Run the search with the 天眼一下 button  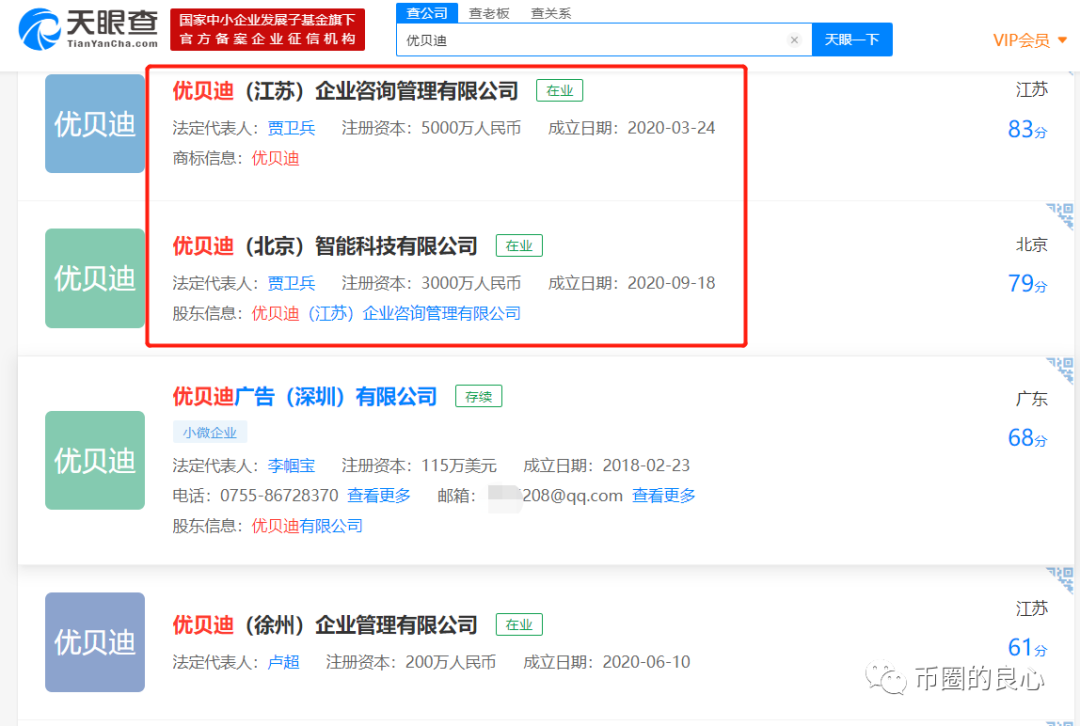(x=852, y=39)
